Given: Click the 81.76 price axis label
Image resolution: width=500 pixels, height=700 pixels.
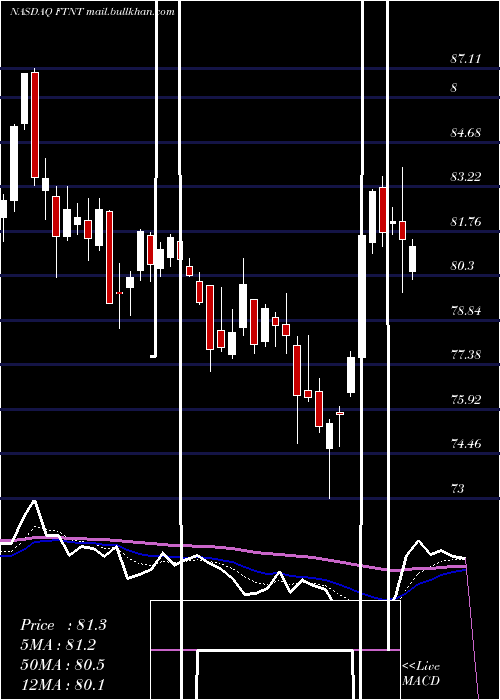Looking at the screenshot, I should tap(466, 221).
